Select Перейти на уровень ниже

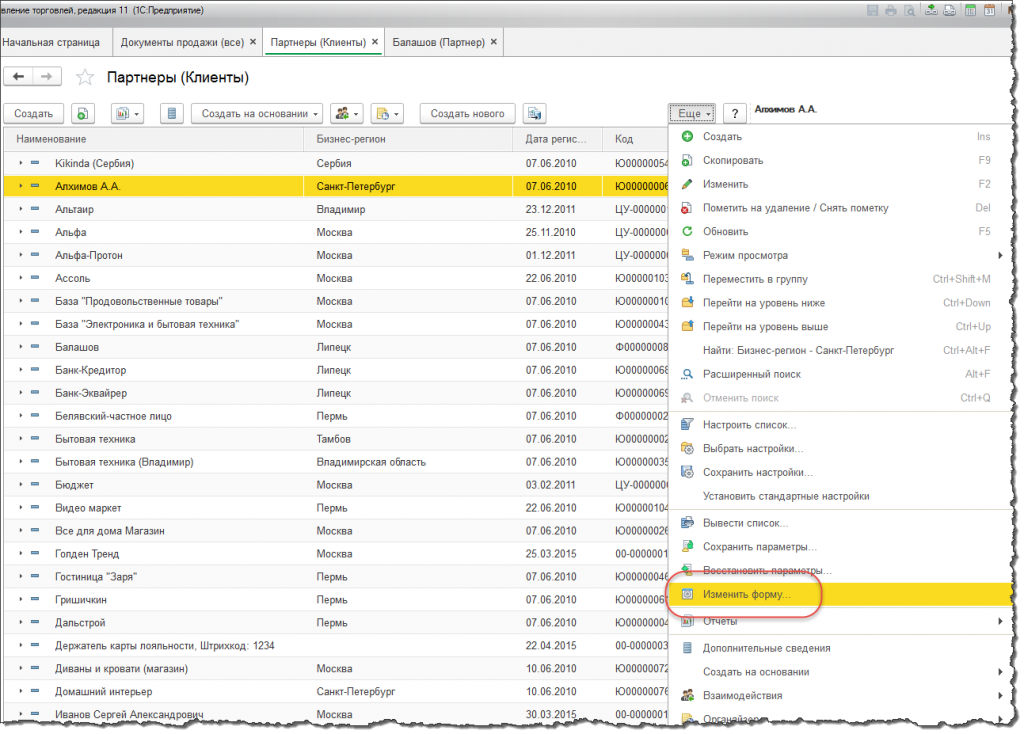(840, 303)
